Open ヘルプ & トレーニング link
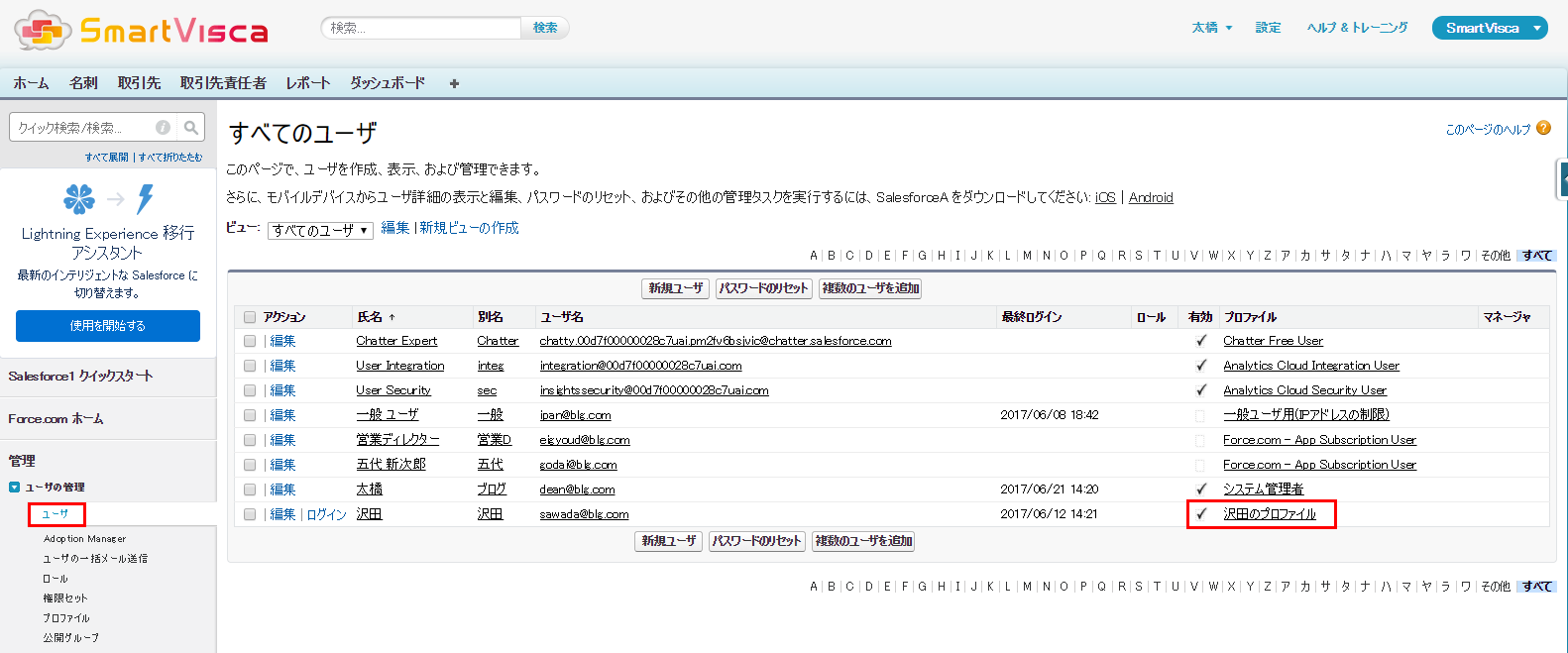Viewport: 1568px width, 653px height. click(1357, 28)
